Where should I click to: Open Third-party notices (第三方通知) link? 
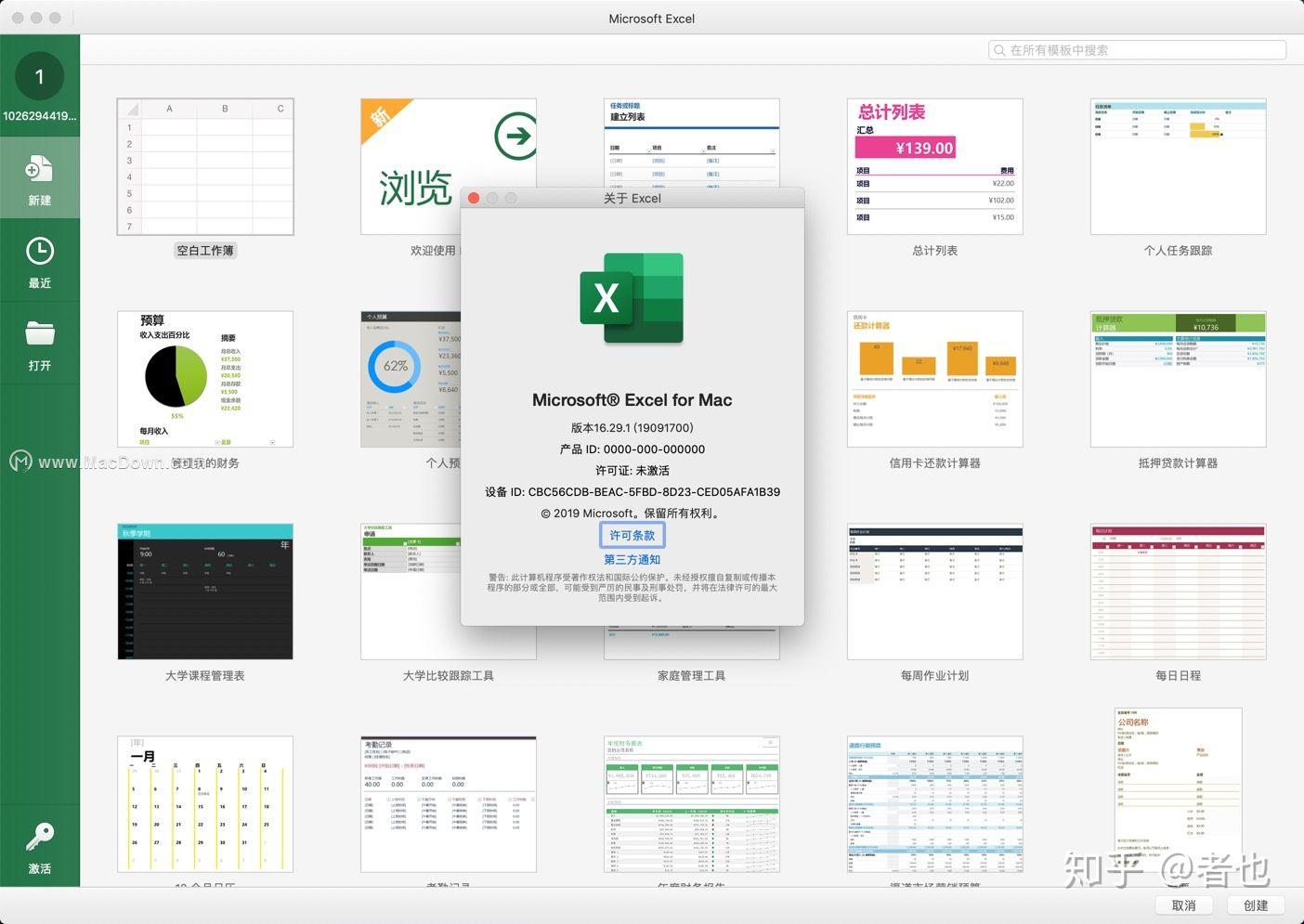pos(632,559)
